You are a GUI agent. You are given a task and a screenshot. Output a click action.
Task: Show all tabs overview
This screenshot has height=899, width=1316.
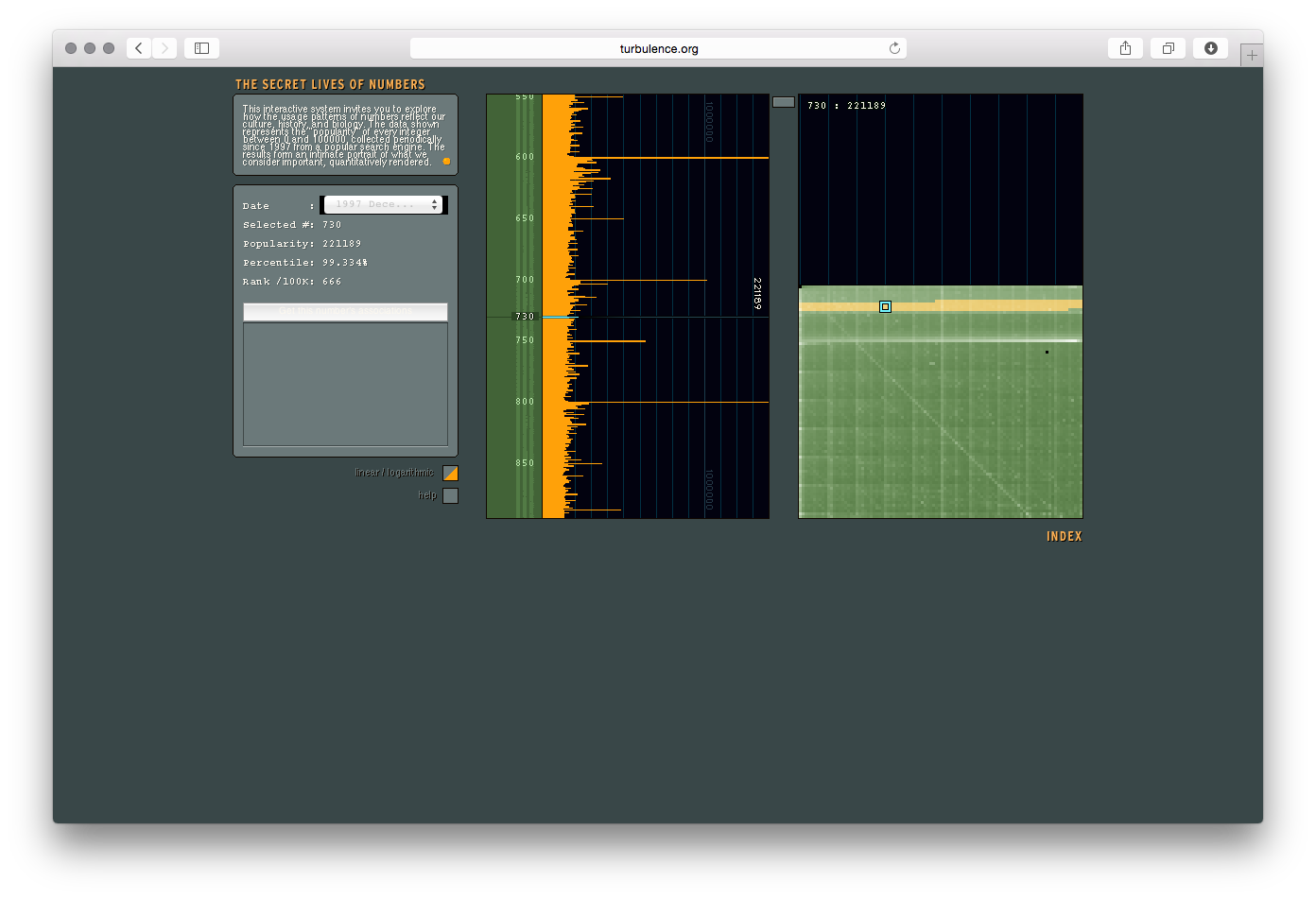pyautogui.click(x=1168, y=48)
